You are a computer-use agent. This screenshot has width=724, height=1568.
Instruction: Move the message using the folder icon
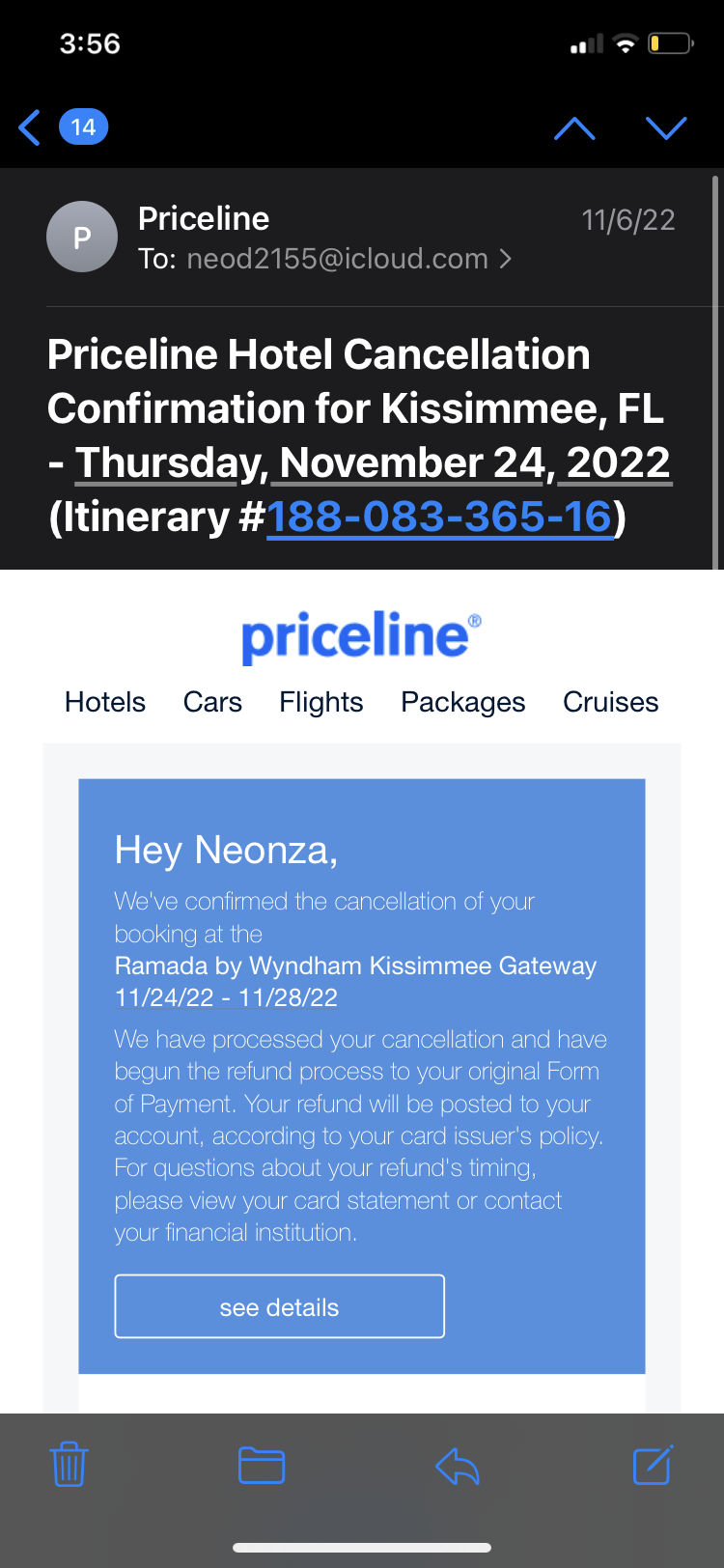[x=262, y=1465]
